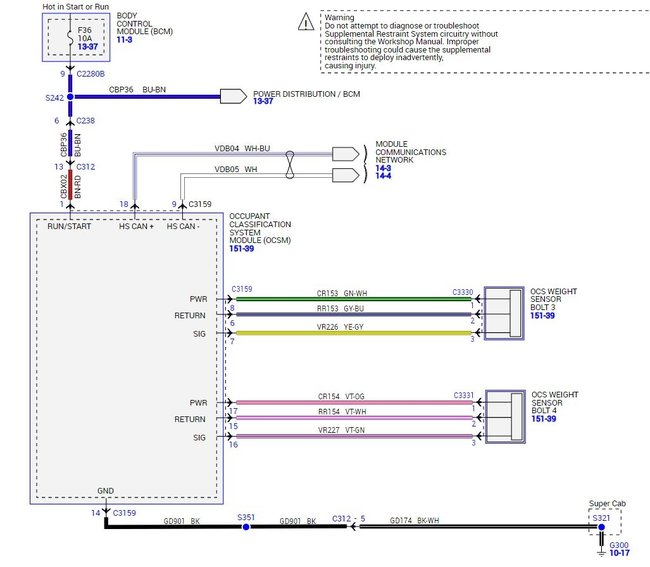The height and width of the screenshot is (567, 650).
Task: Click the yellow VR226 signal wire line
Action: (x=354, y=333)
